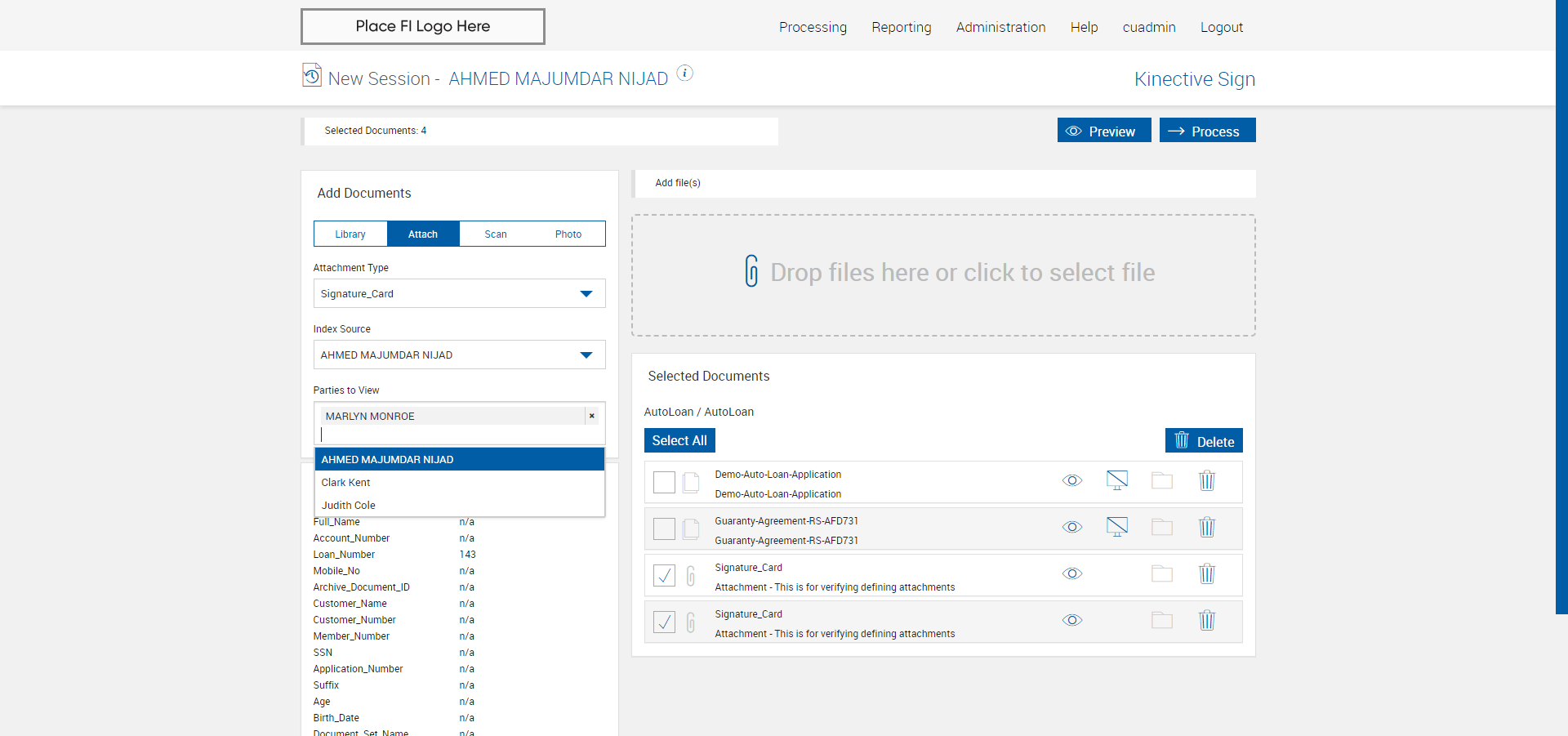Switch to the Library tab
1568x736 pixels.
pyautogui.click(x=350, y=234)
